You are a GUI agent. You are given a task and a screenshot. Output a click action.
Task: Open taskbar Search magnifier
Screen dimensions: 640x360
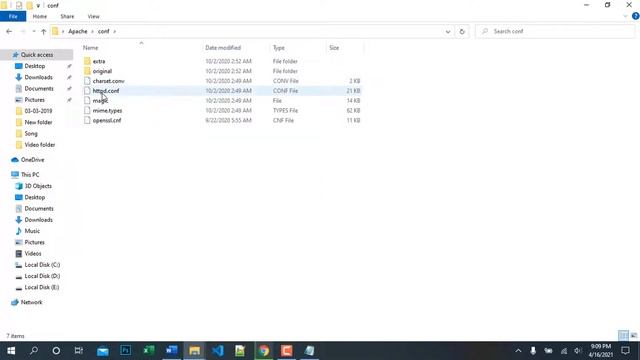[34, 351]
